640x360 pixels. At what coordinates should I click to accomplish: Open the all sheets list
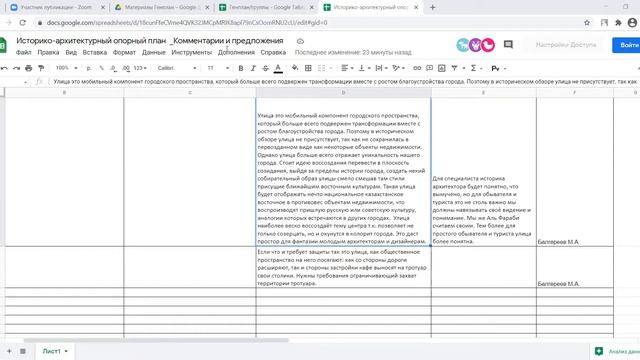coord(23,351)
